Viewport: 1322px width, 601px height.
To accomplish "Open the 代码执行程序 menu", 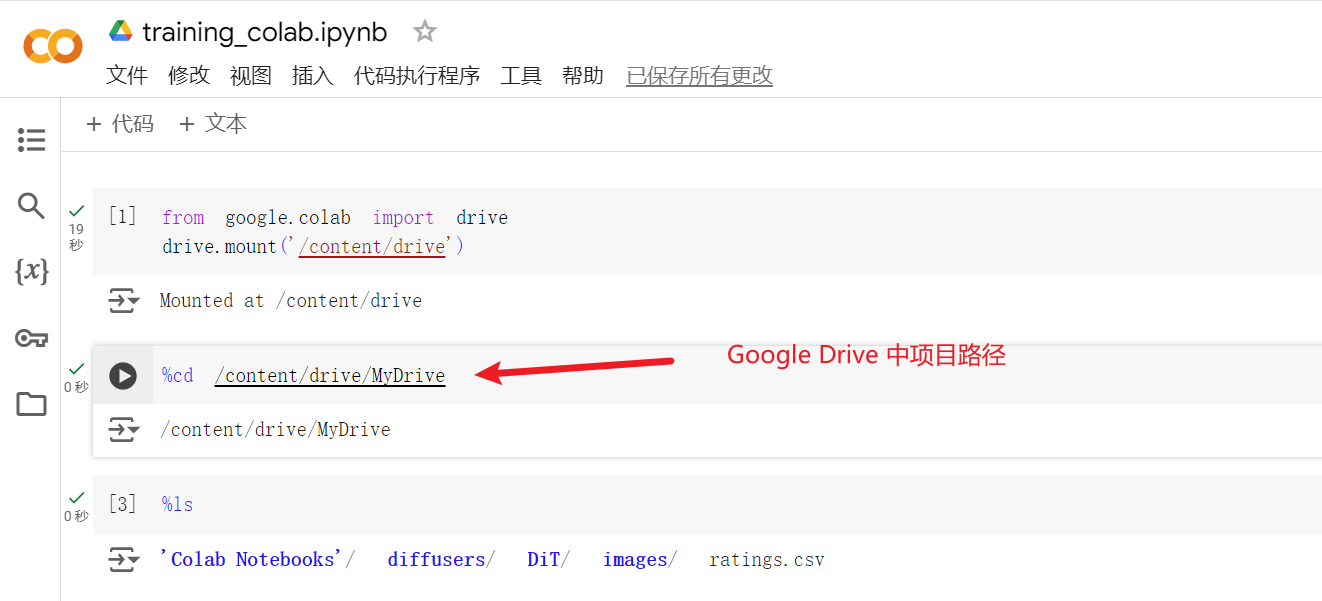I will 417,75.
